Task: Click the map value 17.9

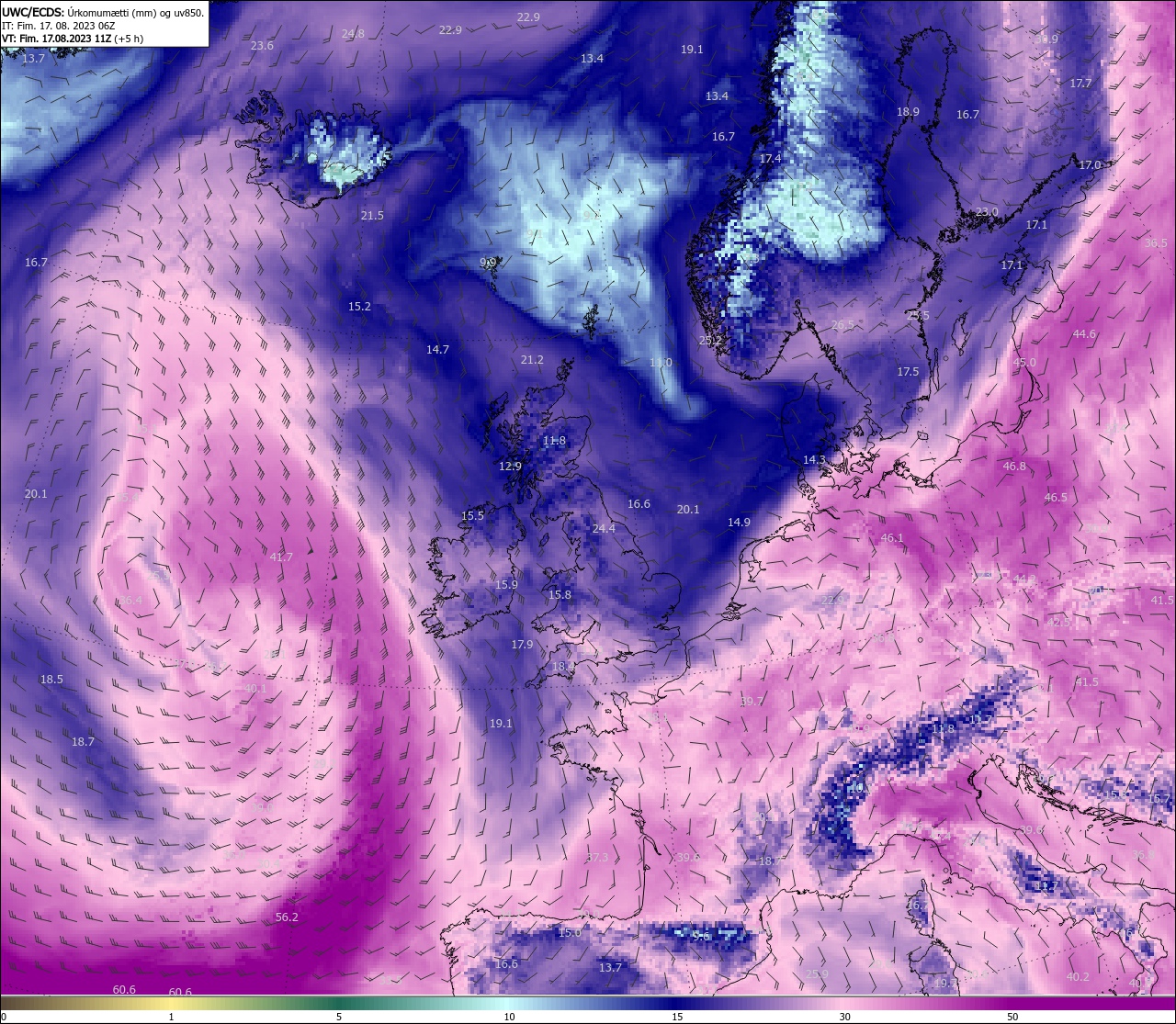Action: 522,645
